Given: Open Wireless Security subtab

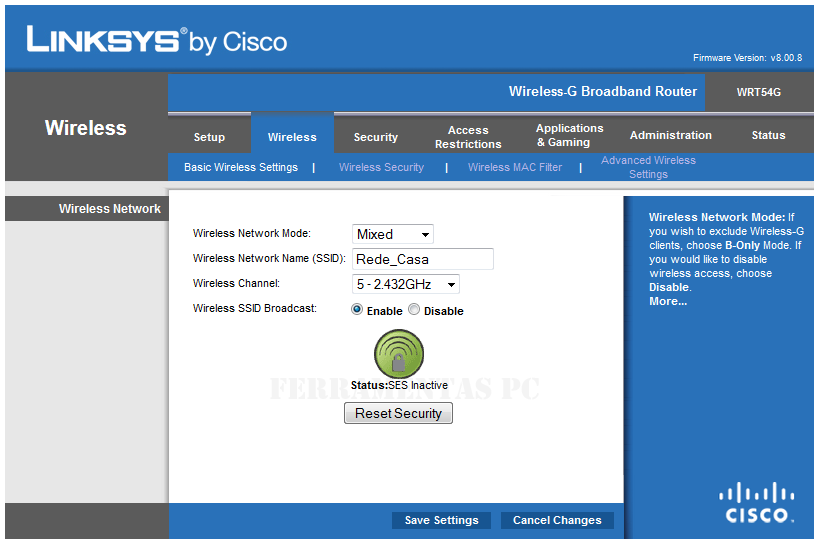Looking at the screenshot, I should click(381, 167).
